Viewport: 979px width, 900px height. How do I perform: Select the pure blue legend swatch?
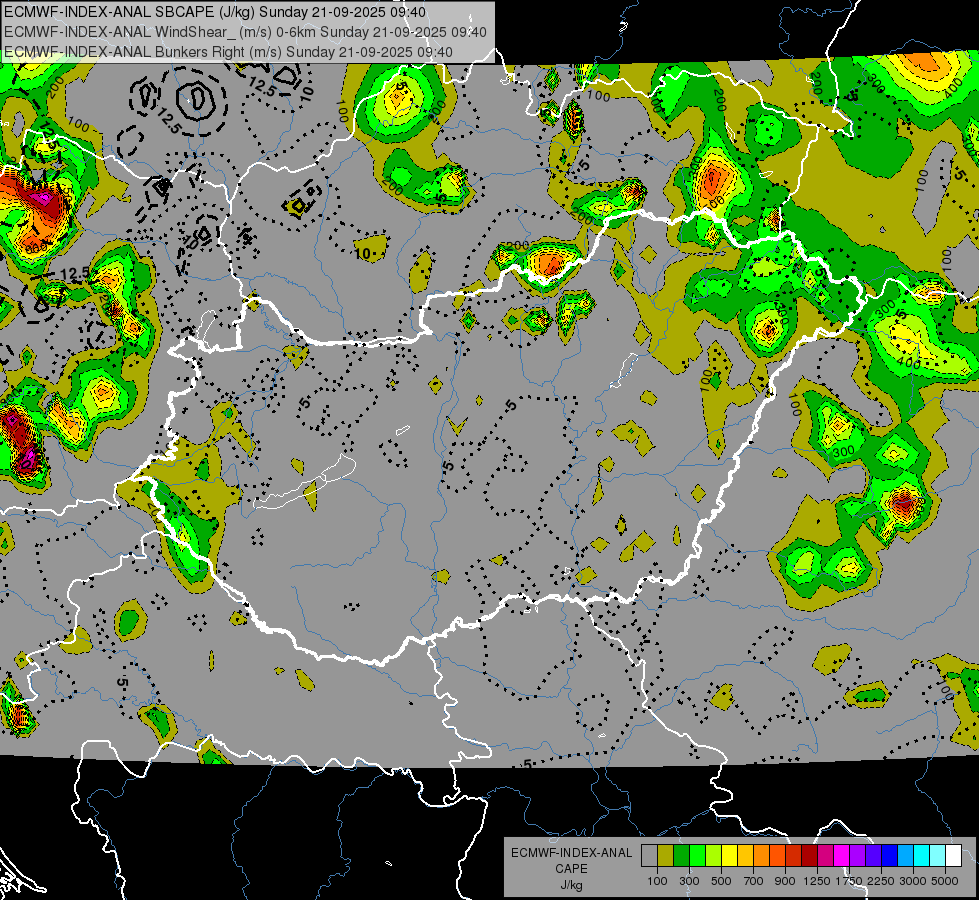pyautogui.click(x=890, y=856)
